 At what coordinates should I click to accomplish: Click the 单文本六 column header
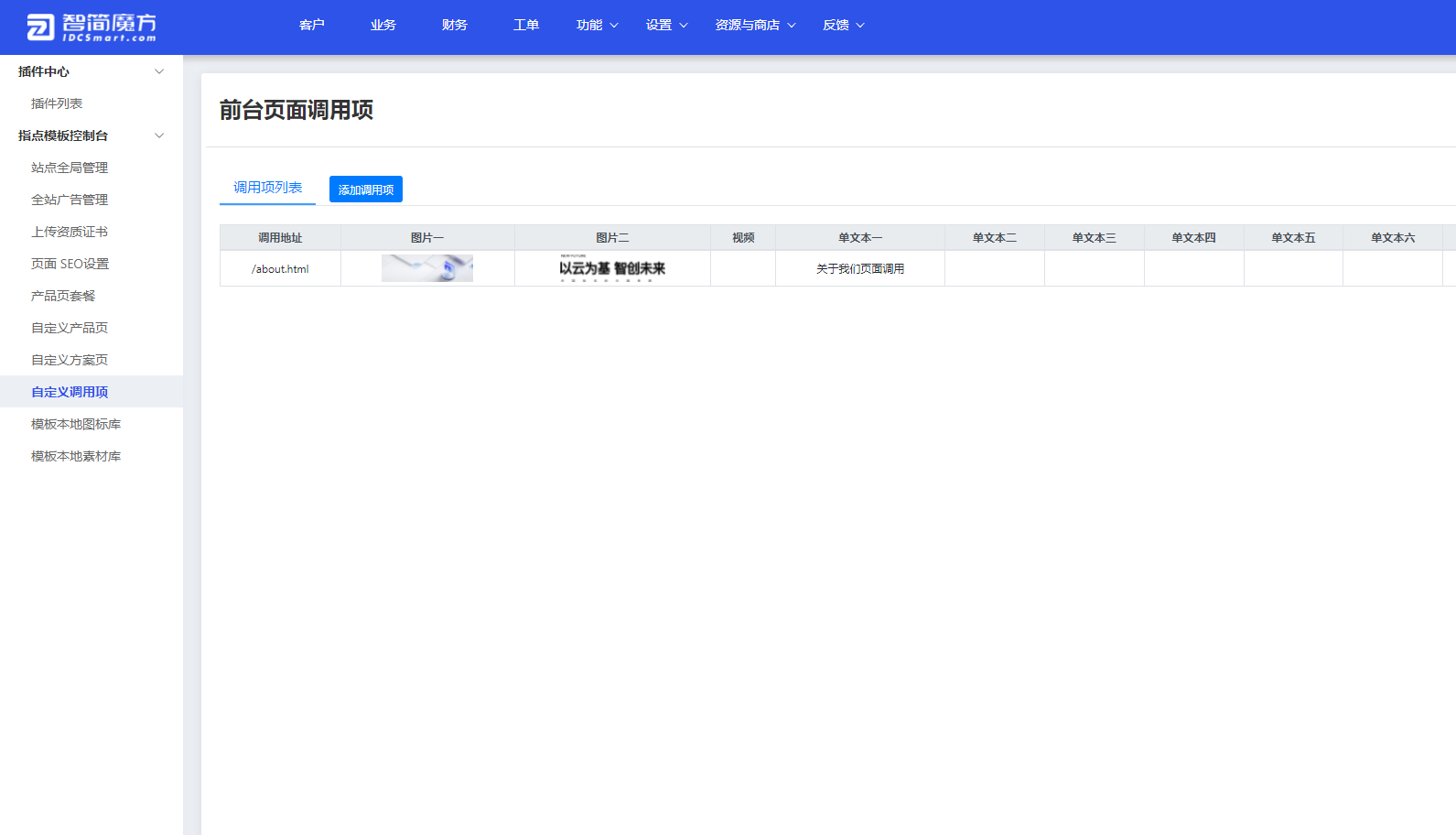point(1393,238)
